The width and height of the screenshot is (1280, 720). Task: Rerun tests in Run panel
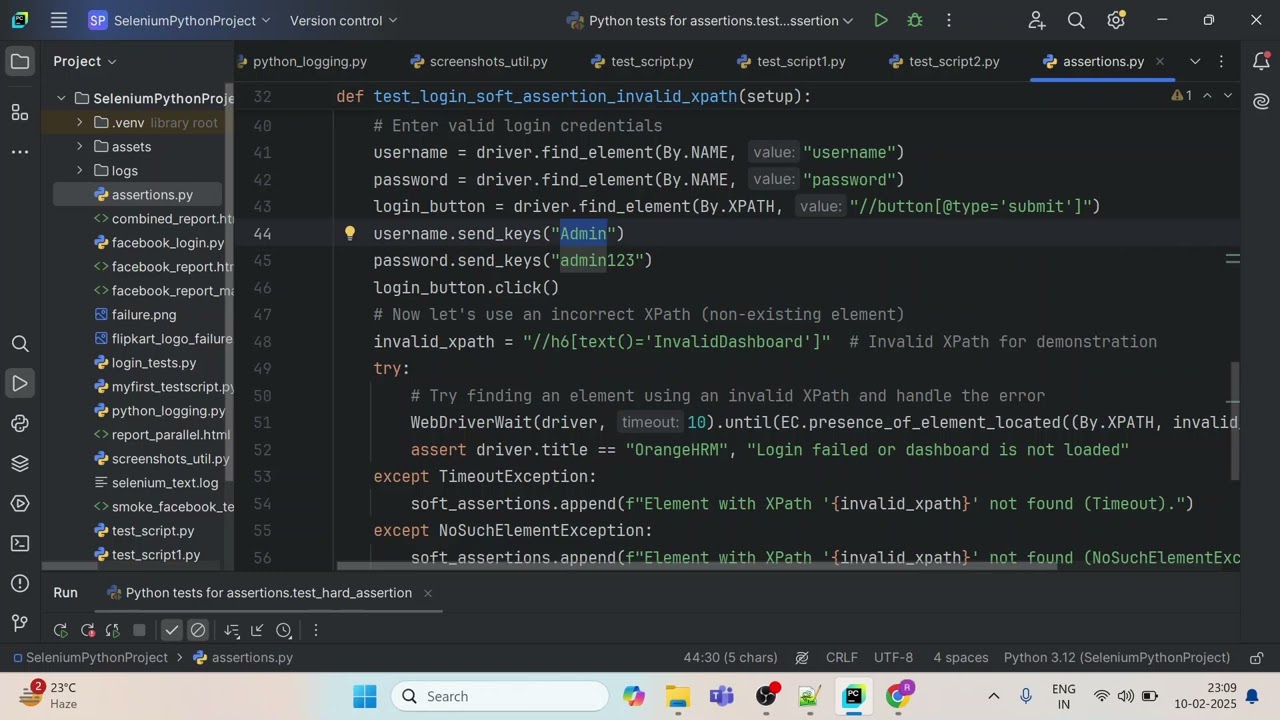tap(60, 630)
